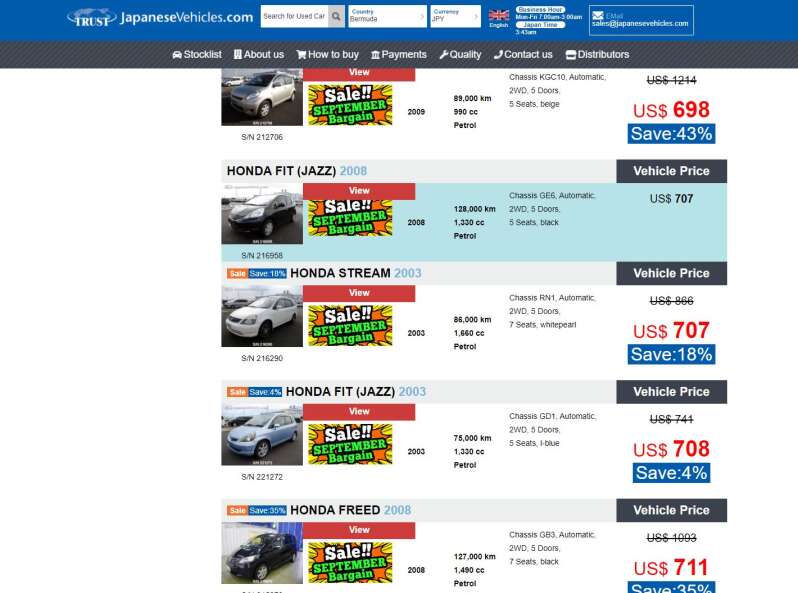Click the S/N 221272 serial number
This screenshot has height=593, width=798.
point(262,477)
